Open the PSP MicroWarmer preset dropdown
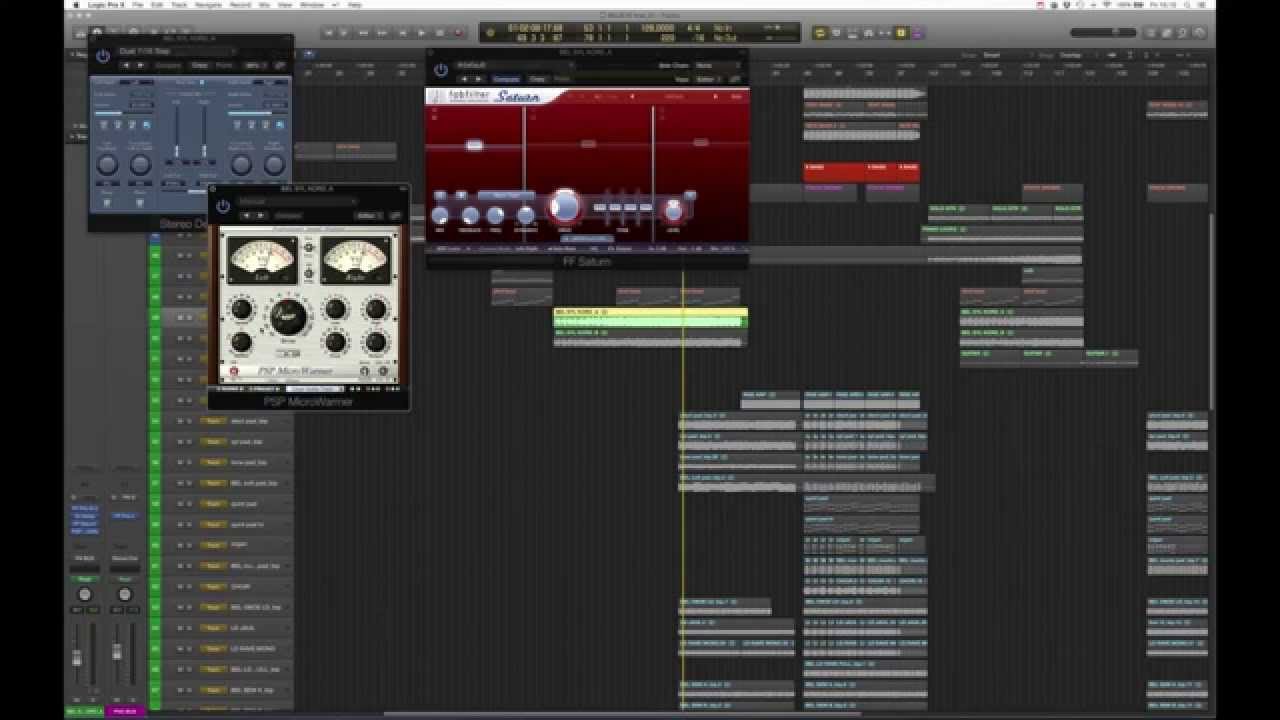 297,202
